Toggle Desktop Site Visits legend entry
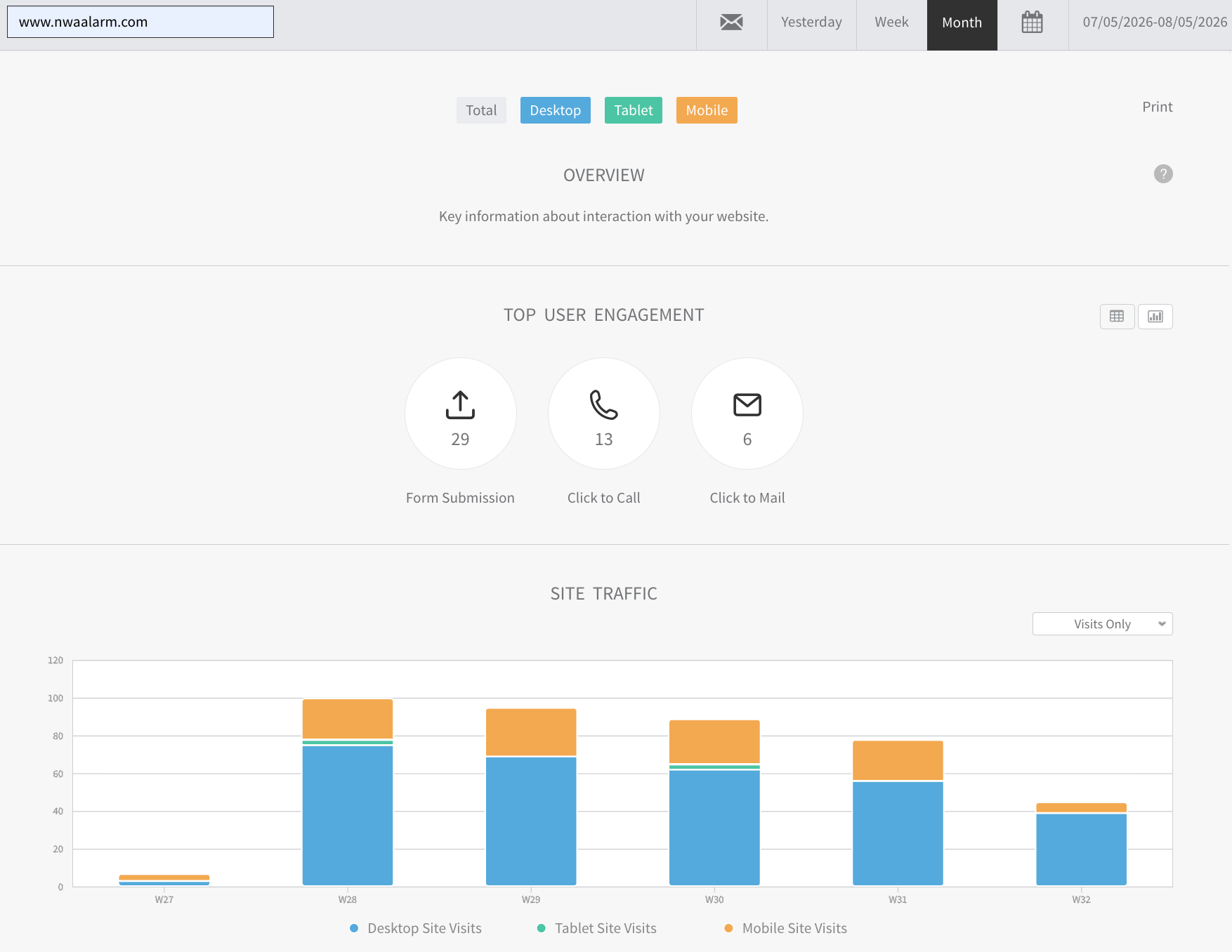Image resolution: width=1232 pixels, height=952 pixels. pos(416,928)
